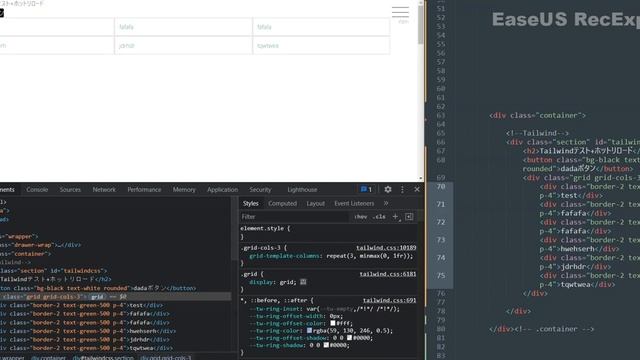
Task: Select the Computed sub-tab
Action: click(x=282, y=203)
